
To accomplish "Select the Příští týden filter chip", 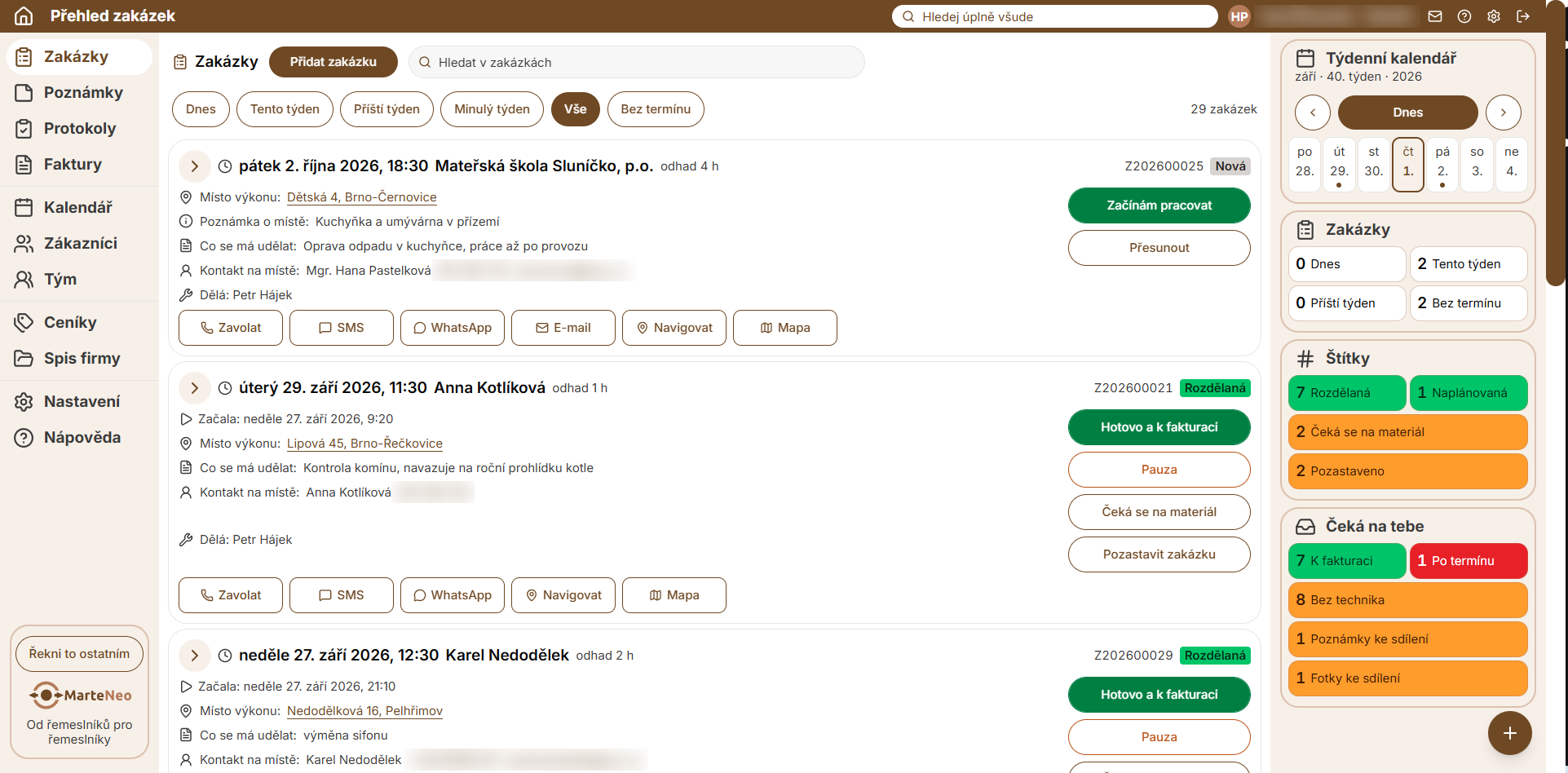I will click(x=386, y=109).
